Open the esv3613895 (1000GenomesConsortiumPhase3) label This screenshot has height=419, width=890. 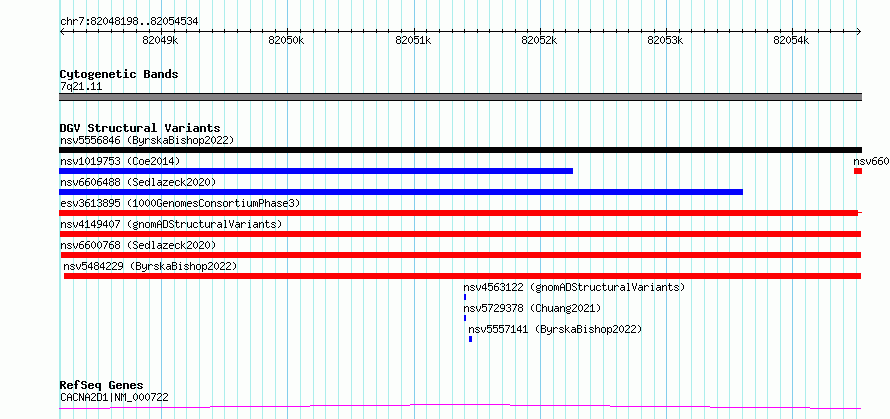click(180, 203)
